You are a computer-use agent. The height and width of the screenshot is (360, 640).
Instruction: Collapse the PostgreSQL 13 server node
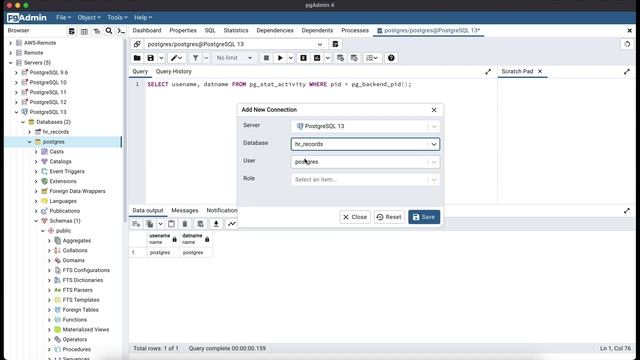click(16, 112)
